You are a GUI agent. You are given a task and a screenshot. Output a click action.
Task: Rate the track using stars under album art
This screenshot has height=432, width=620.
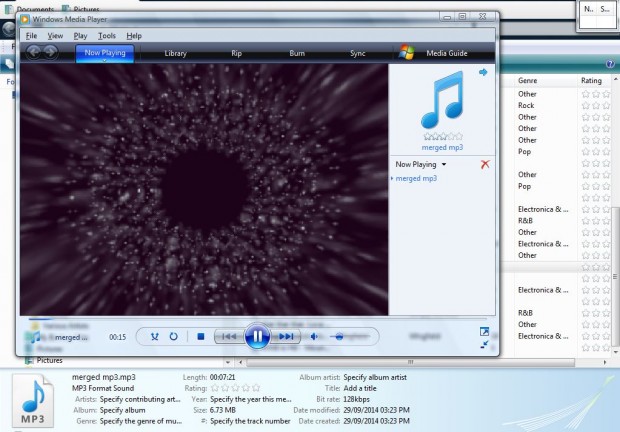pos(442,136)
